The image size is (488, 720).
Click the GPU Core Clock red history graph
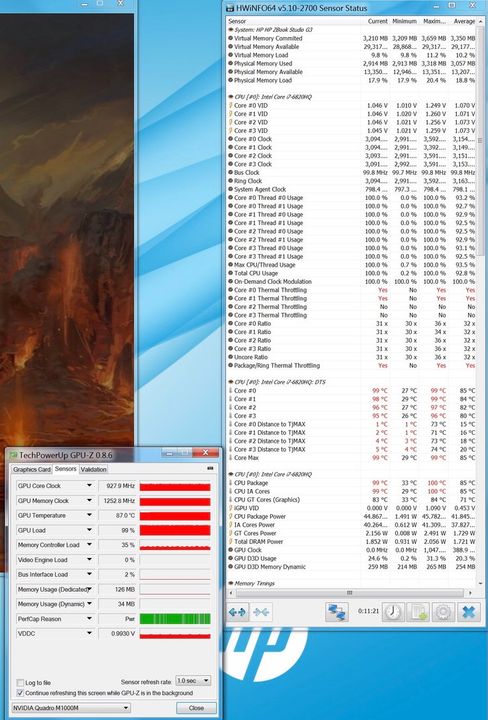click(x=175, y=486)
